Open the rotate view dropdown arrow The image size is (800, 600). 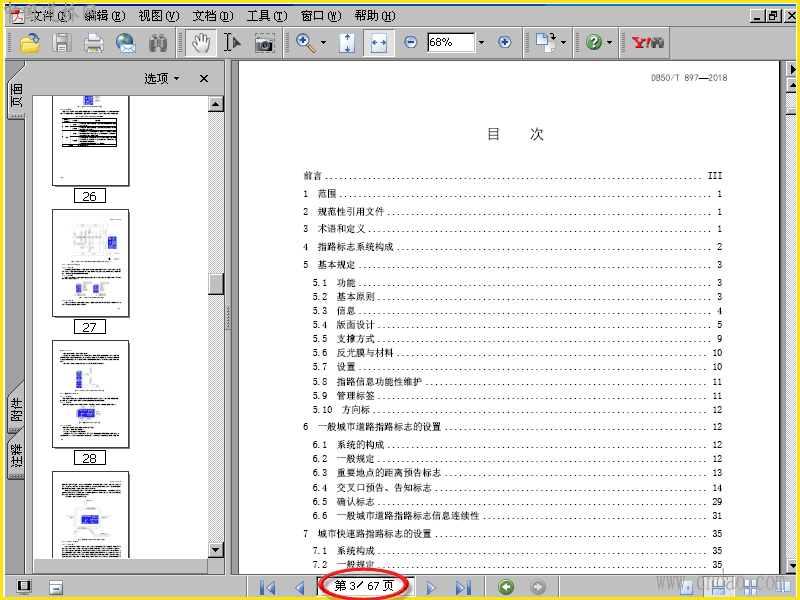563,43
